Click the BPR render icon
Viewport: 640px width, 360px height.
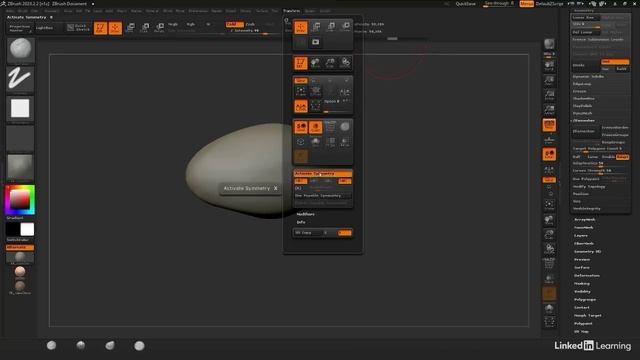[x=549, y=44]
